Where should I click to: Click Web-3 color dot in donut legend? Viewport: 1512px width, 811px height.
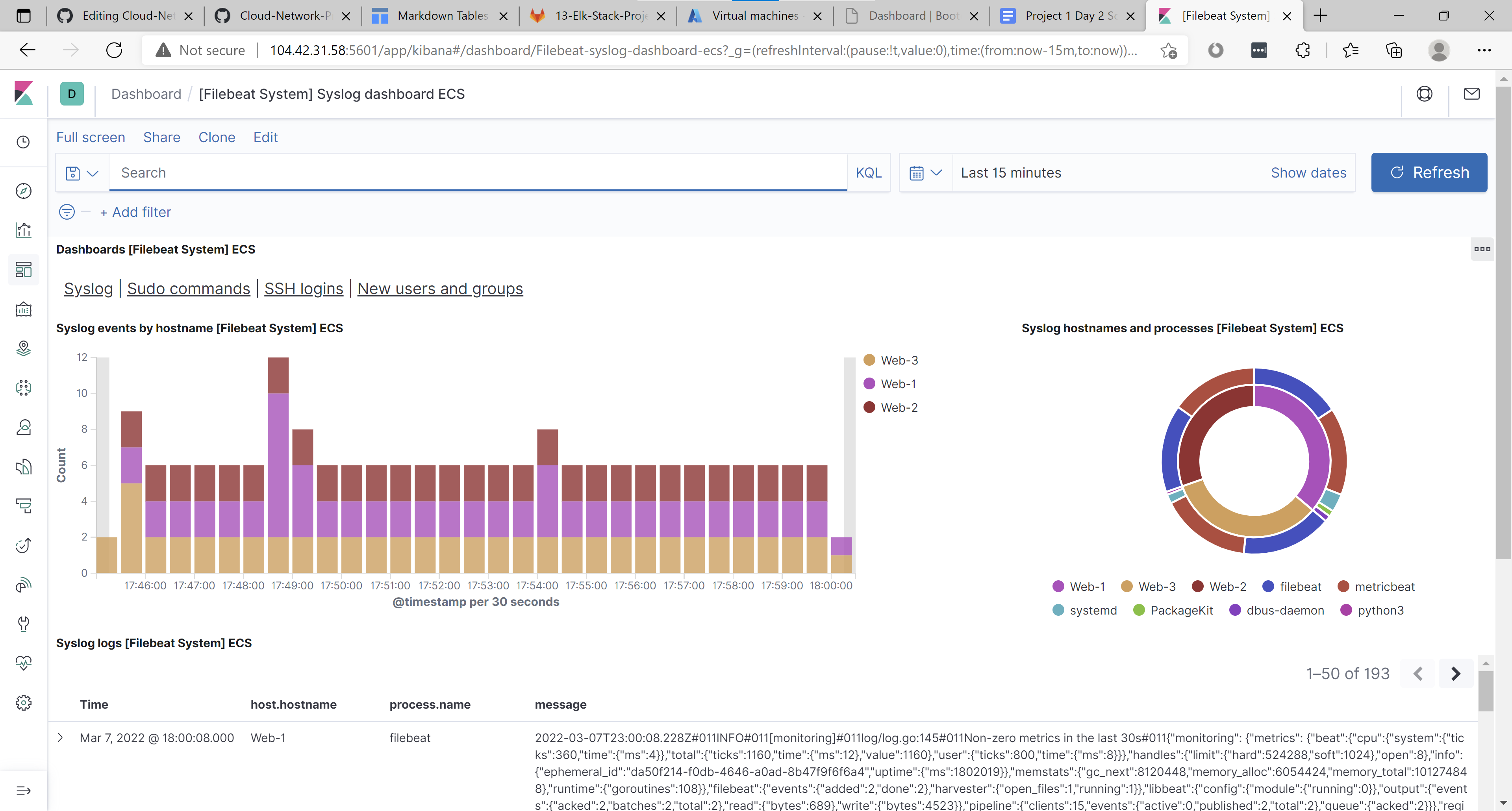[1127, 586]
